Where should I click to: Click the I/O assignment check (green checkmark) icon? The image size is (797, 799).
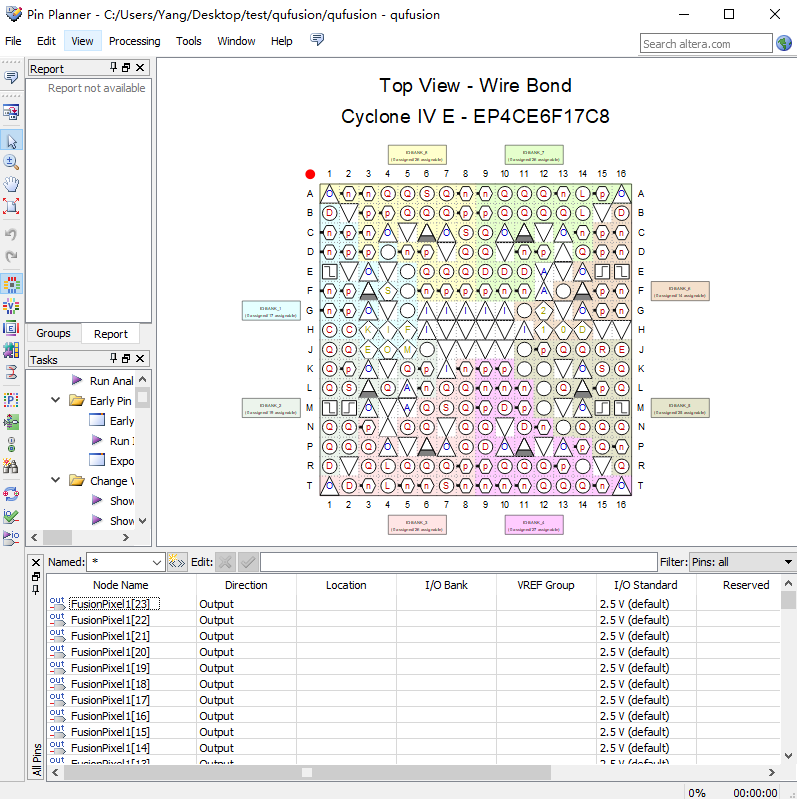tap(11, 516)
